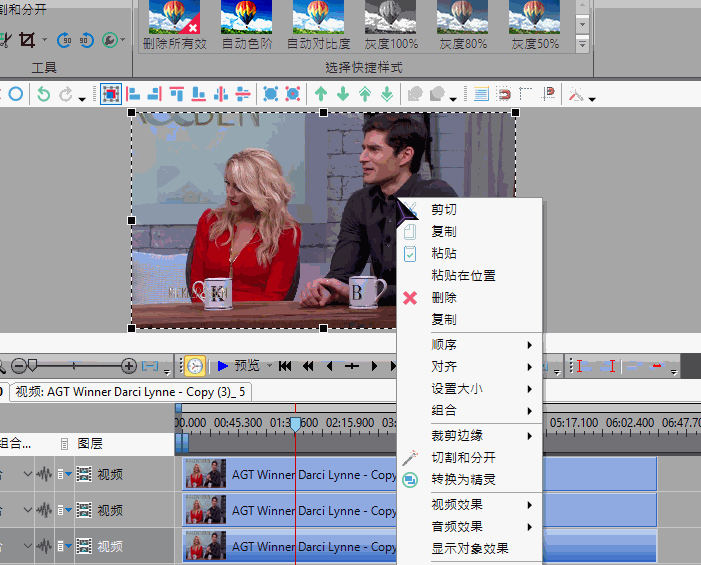Click the blue-red fit size icon
701x565 pixels.
pos(293,94)
